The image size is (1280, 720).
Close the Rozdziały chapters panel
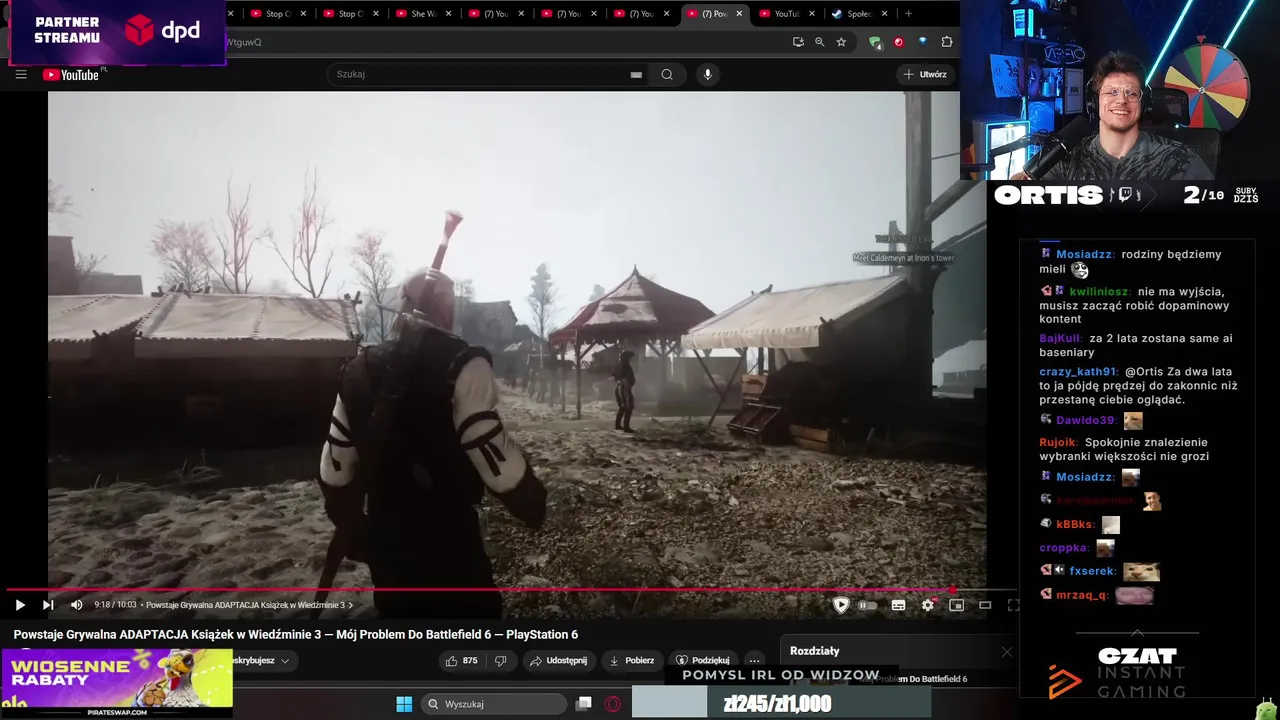[x=1007, y=651]
